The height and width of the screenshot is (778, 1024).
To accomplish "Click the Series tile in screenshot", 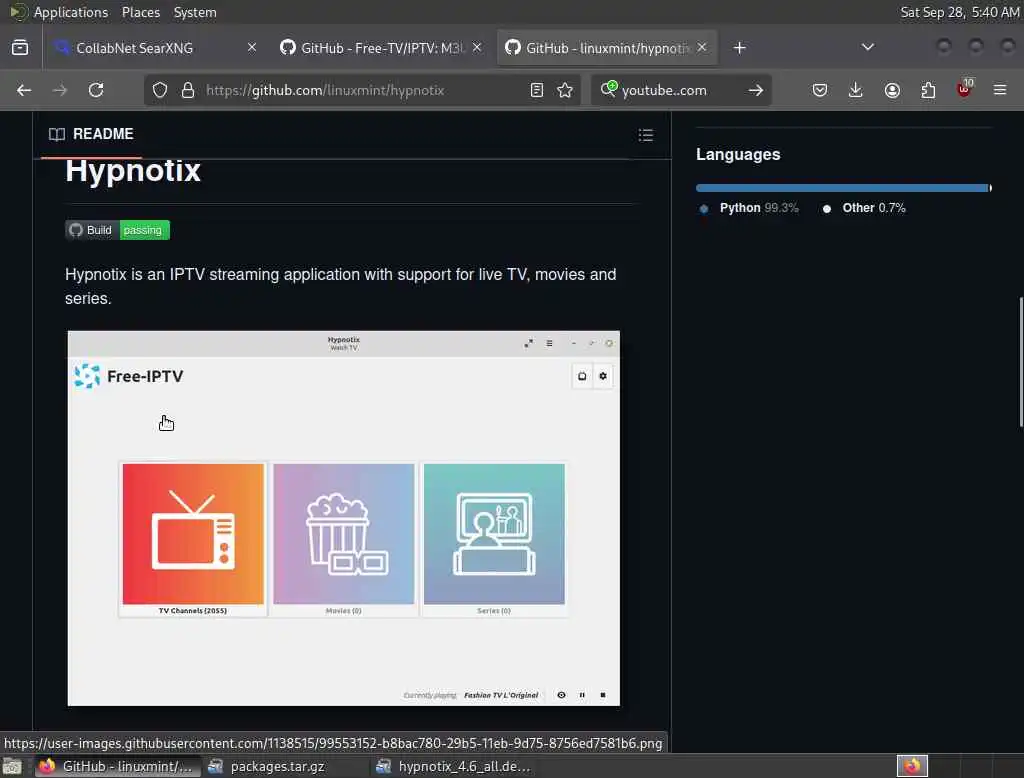I will pyautogui.click(x=494, y=540).
